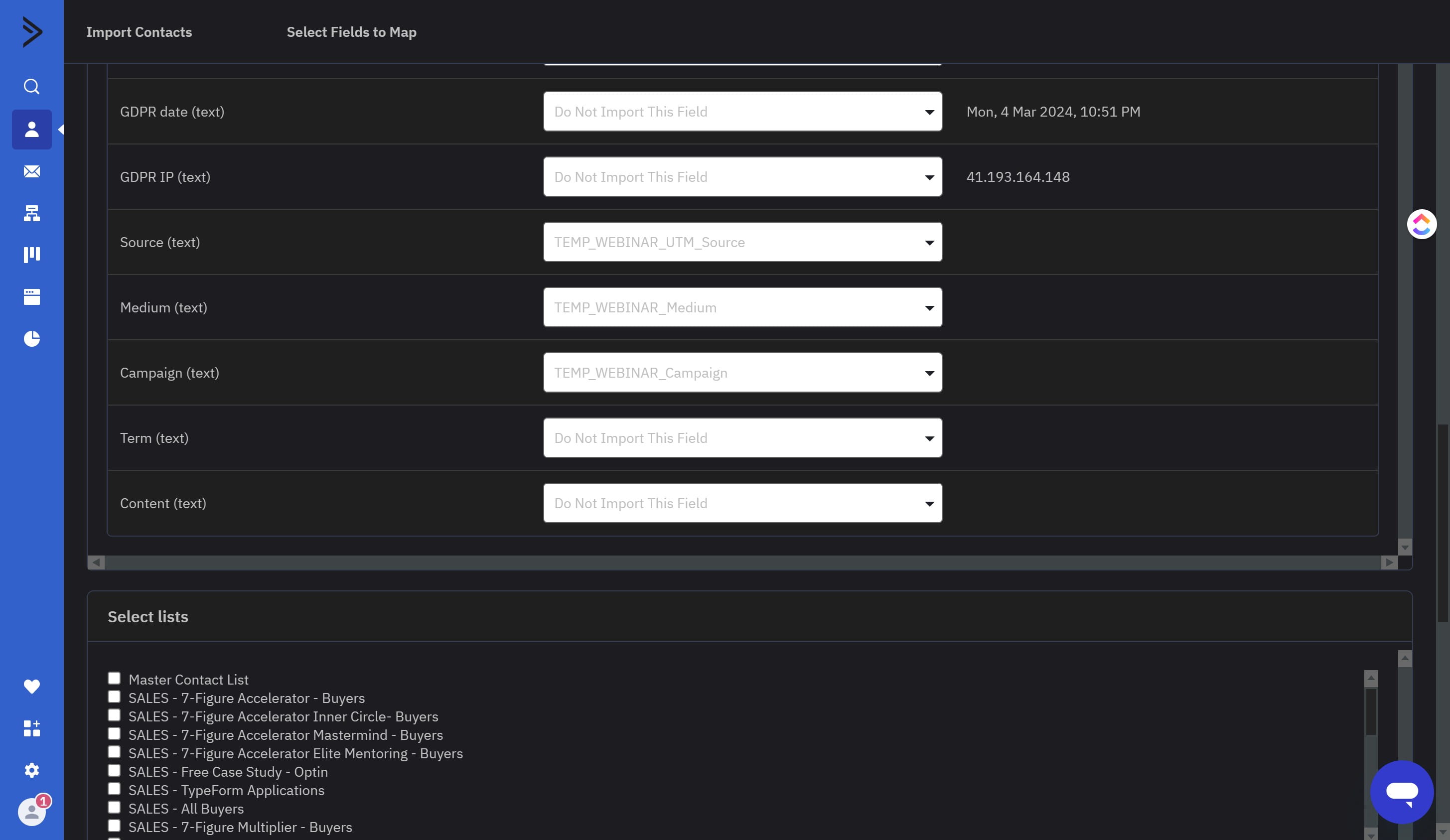Open the ClickUp widget on the right edge

pos(1421,224)
